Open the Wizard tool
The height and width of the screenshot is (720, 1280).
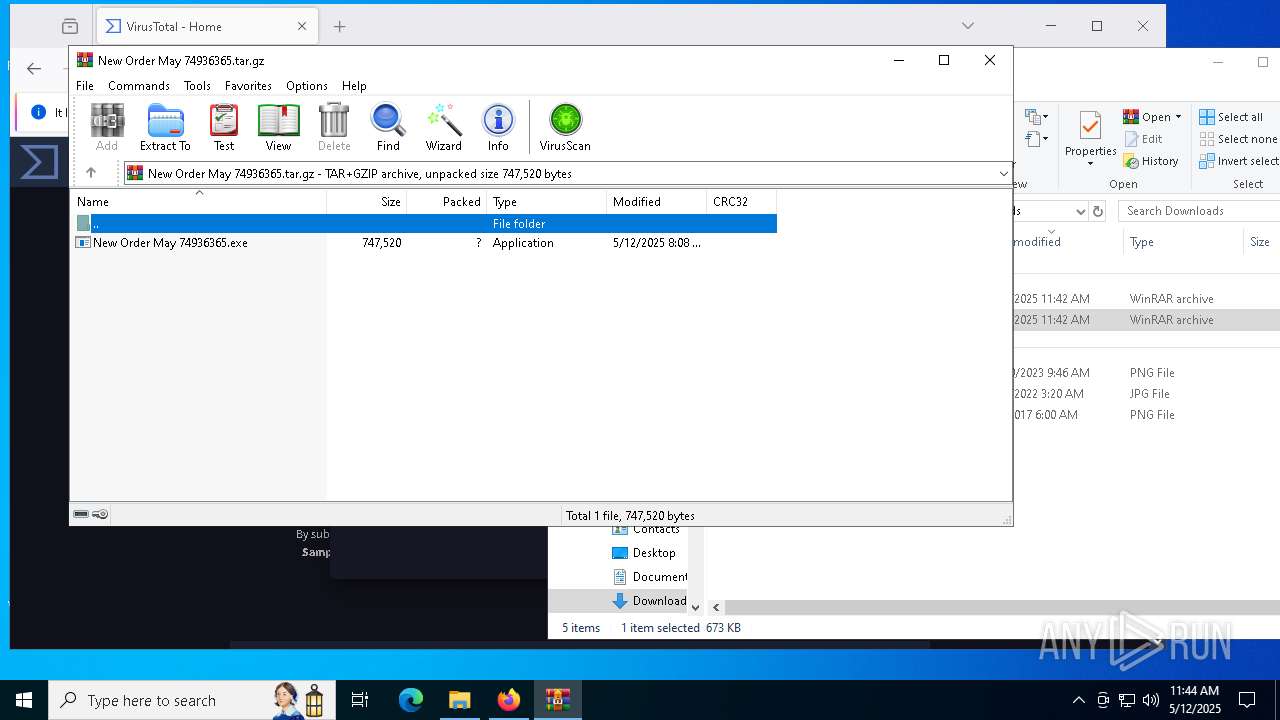click(x=443, y=127)
